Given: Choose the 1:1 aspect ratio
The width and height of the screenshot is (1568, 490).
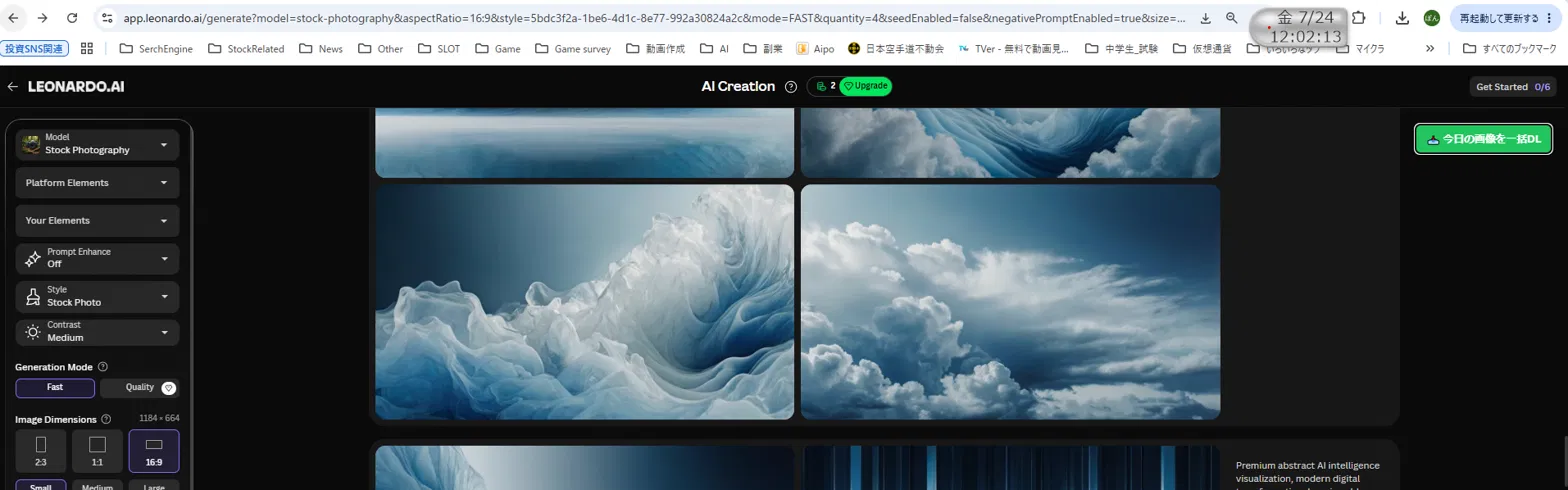Looking at the screenshot, I should (98, 451).
